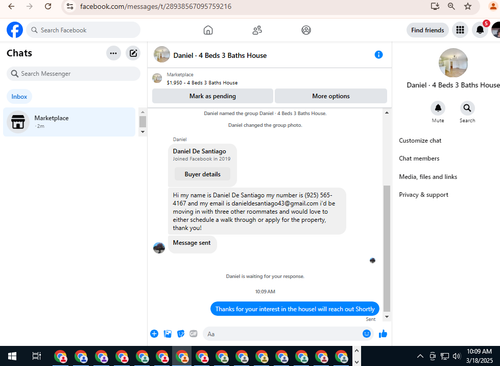Click the browser address bar URL
The image size is (500, 366).
[156, 6]
